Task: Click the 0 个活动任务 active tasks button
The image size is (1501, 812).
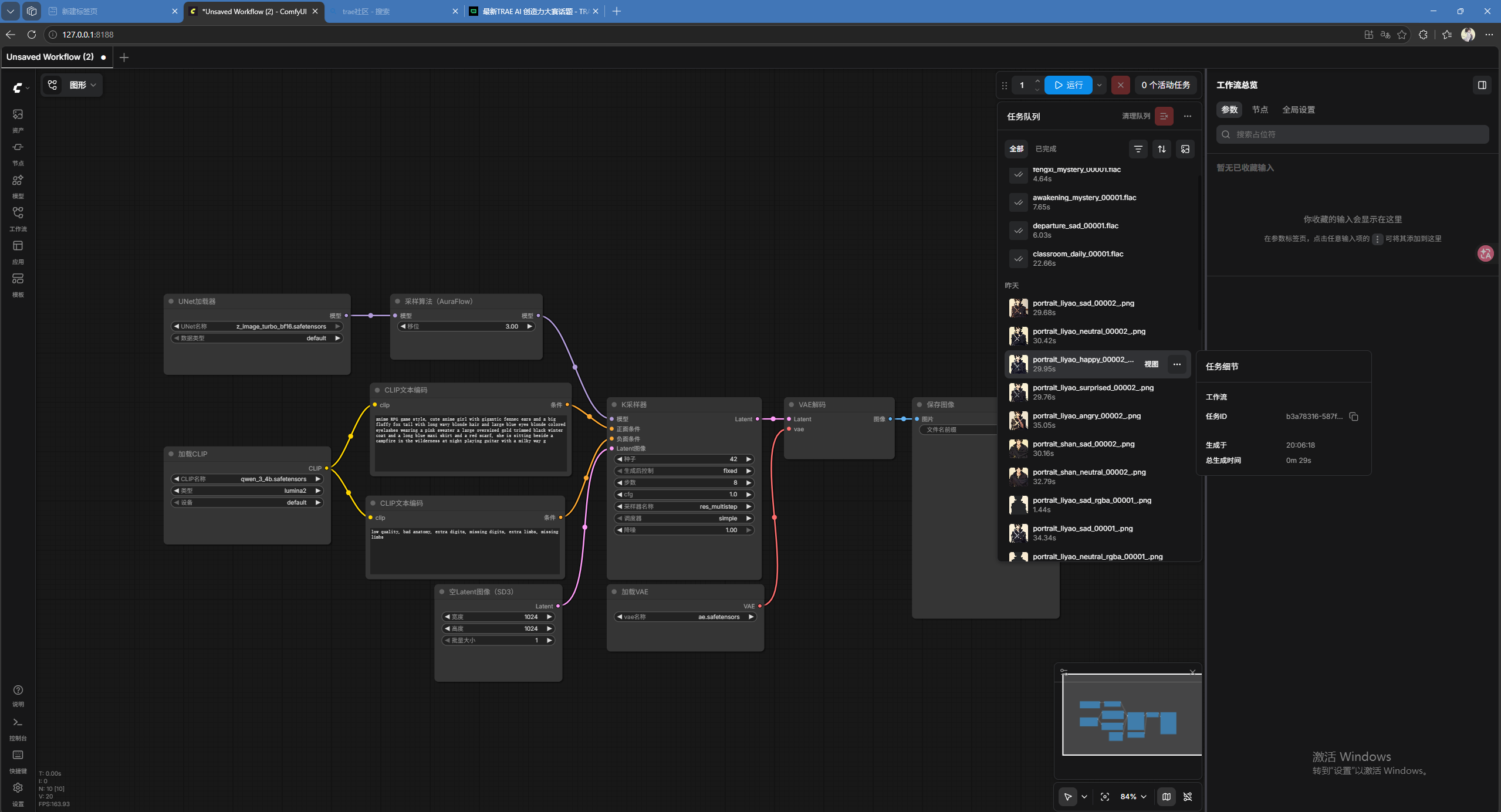Action: [1165, 85]
